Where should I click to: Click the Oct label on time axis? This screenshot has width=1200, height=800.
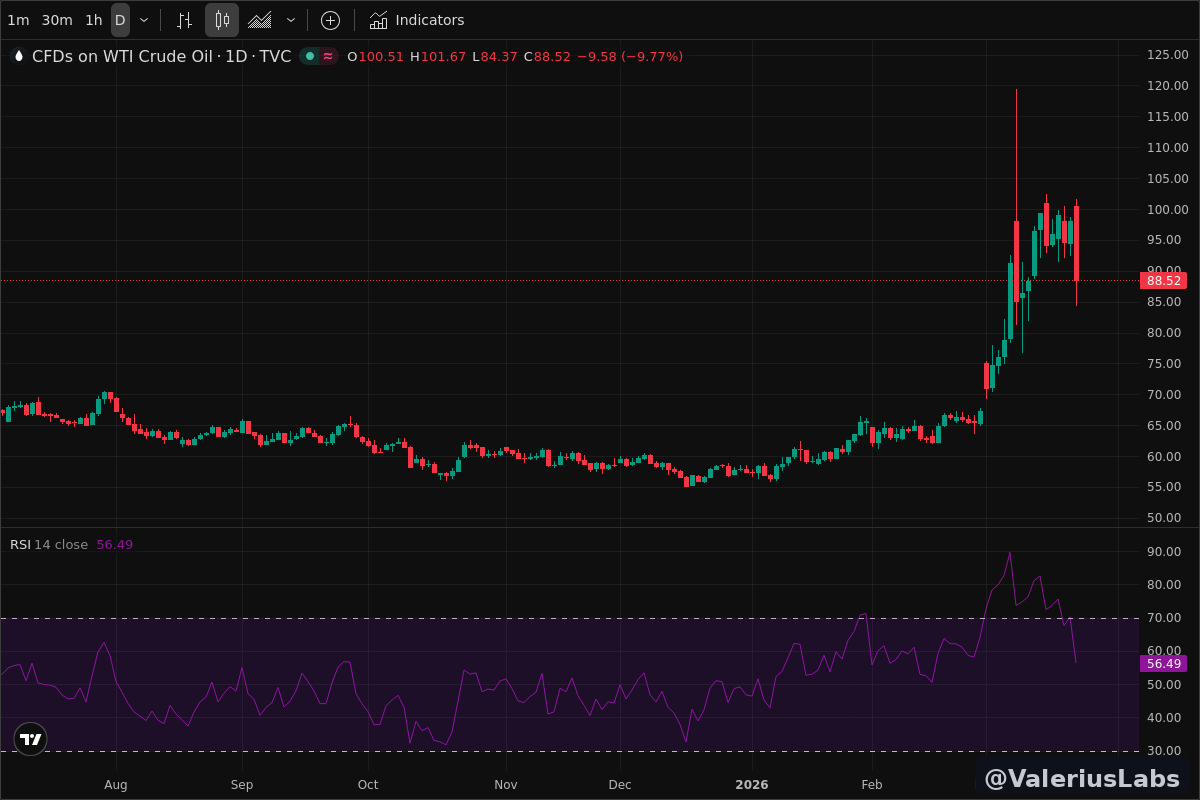(x=368, y=785)
